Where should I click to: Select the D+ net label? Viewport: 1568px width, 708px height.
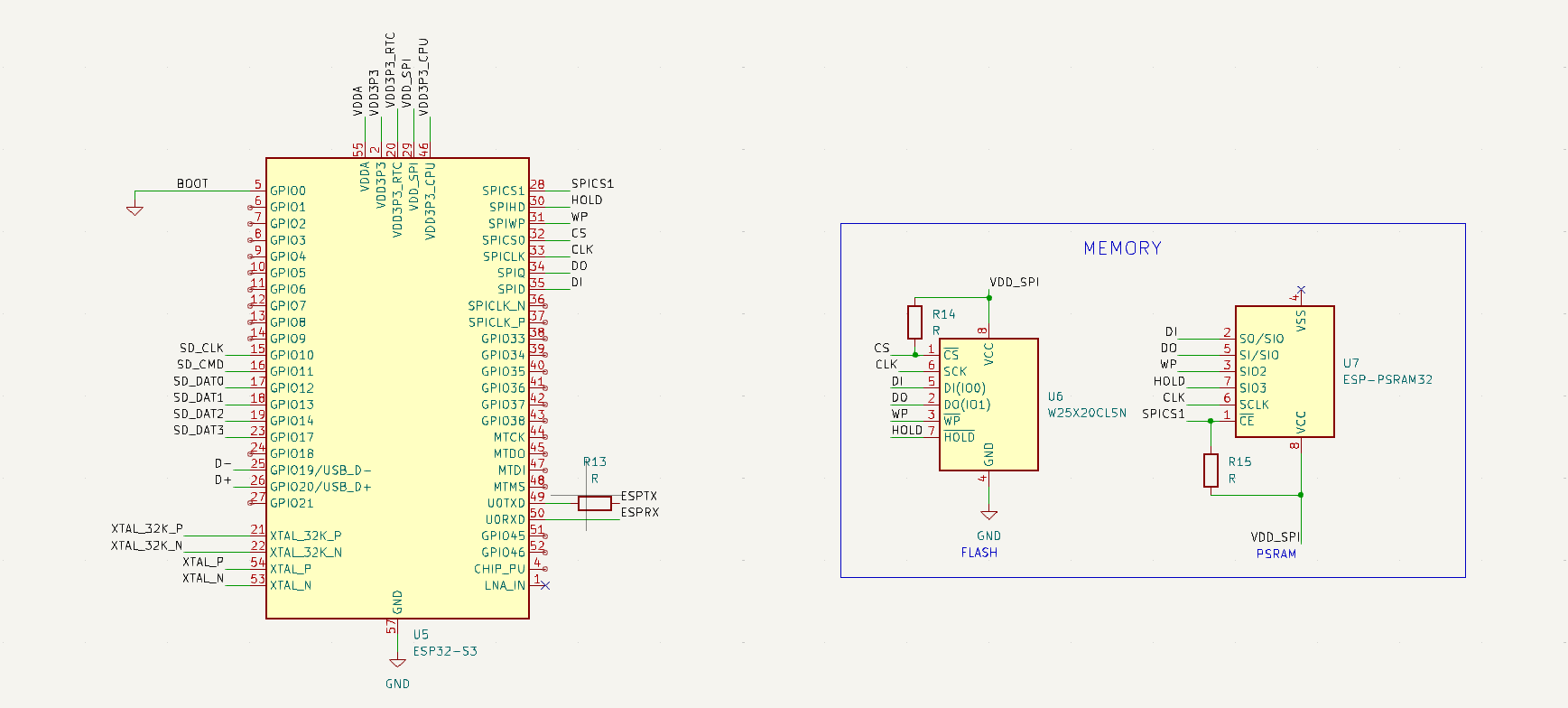[x=223, y=480]
